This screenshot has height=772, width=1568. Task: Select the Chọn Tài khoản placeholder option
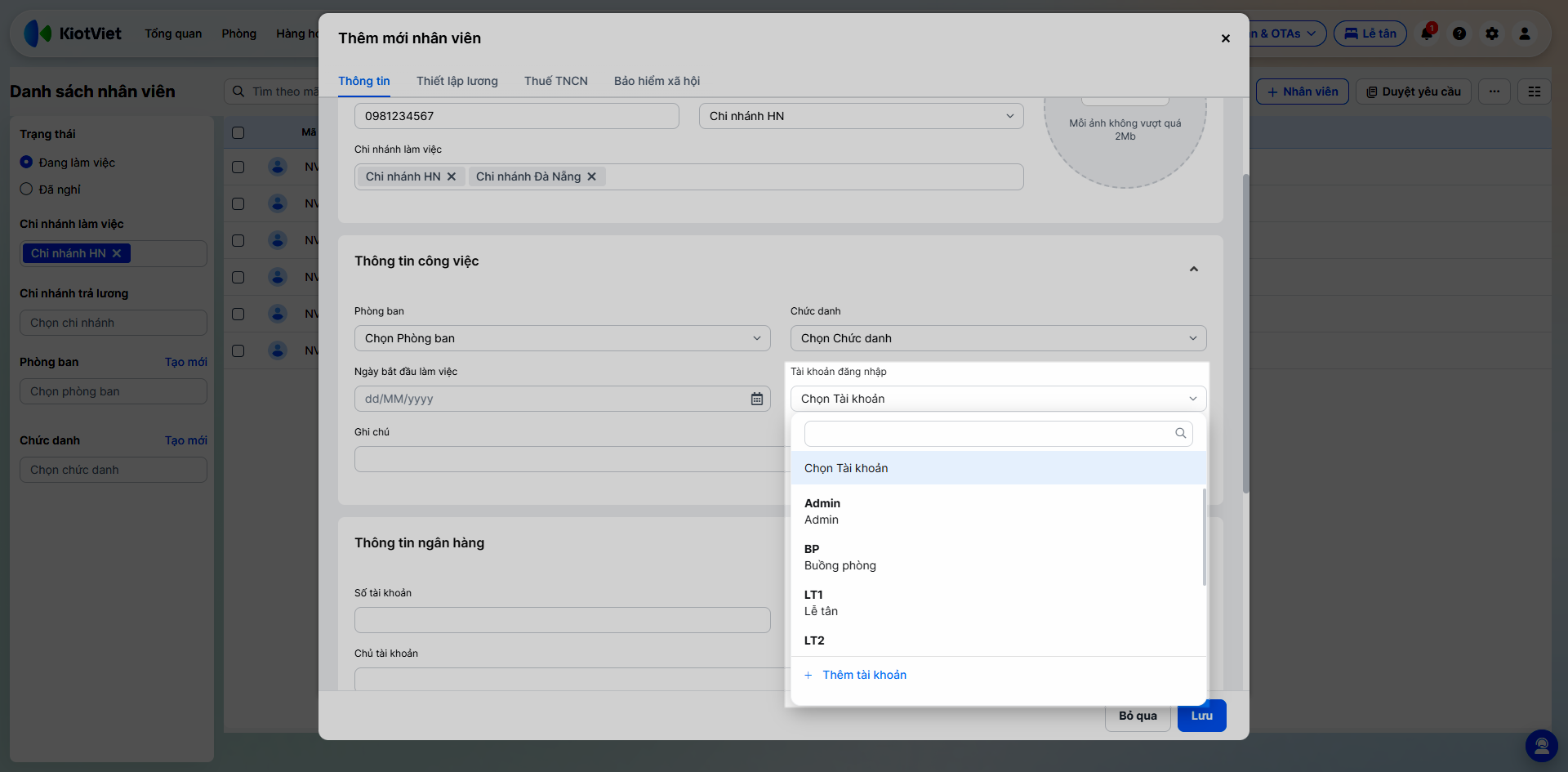[998, 468]
